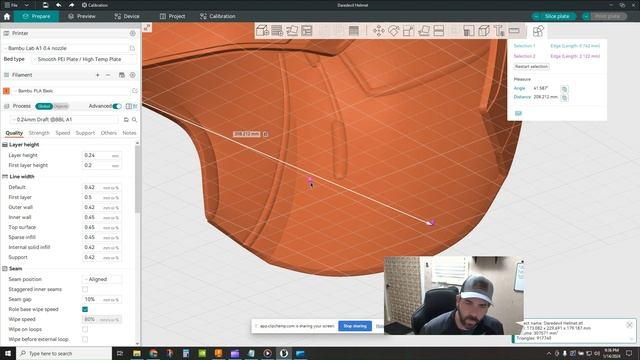Switch to the Calibration tab

218,16
